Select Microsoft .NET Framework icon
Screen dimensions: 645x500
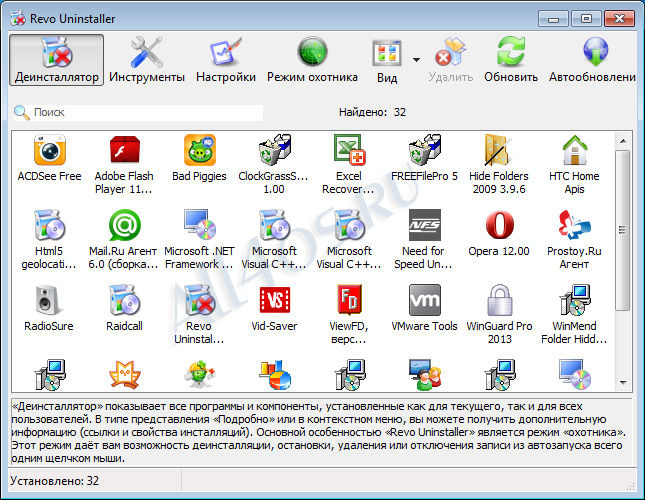click(200, 225)
